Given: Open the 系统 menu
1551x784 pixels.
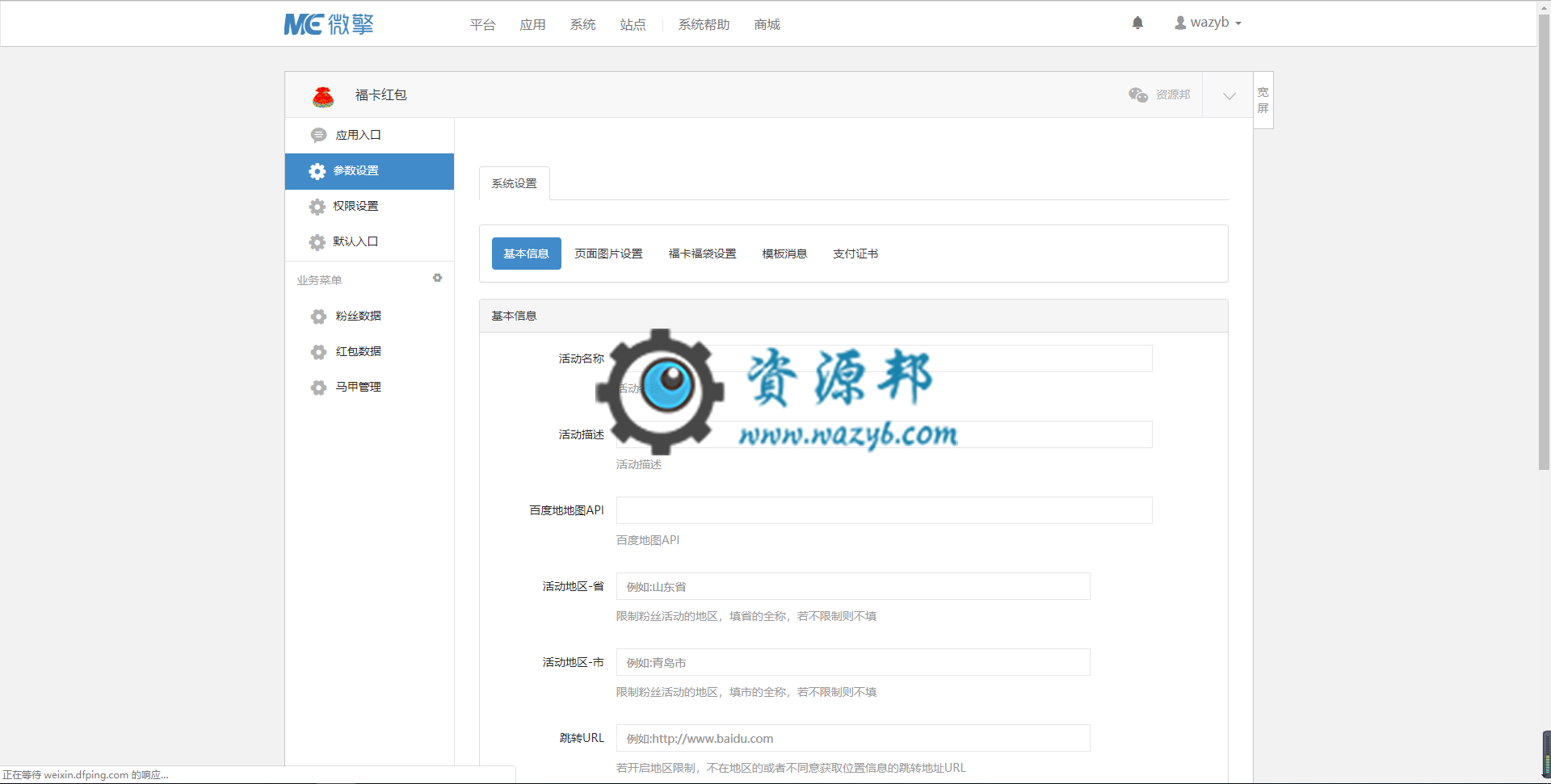Looking at the screenshot, I should pos(582,25).
